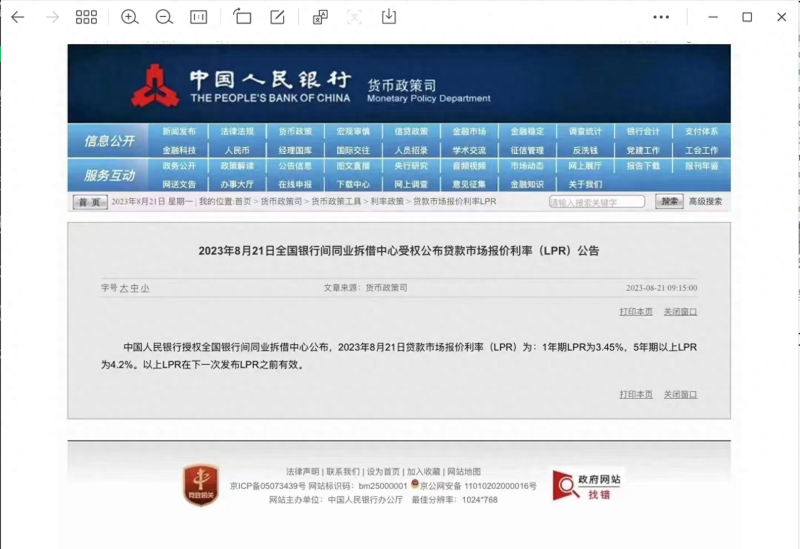Viewport: 800px width, 549px height.
Task: Open the 金融市场 menu item
Action: [x=469, y=132]
